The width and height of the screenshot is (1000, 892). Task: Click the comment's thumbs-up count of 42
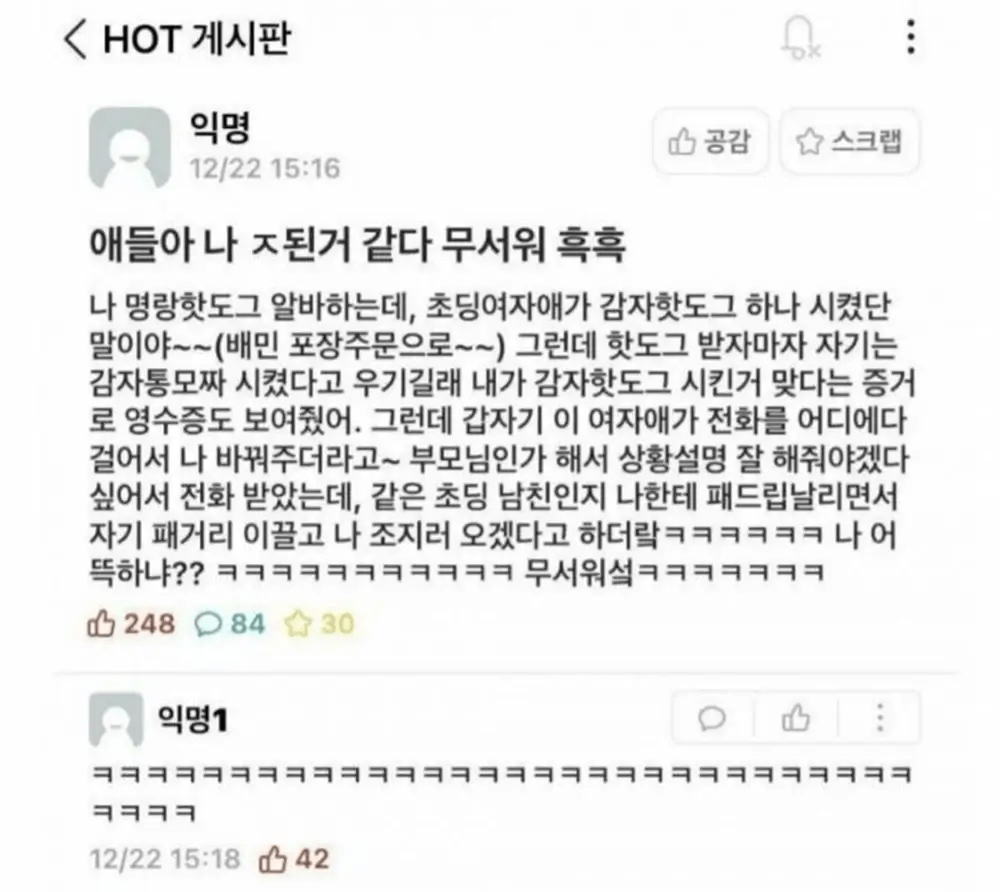coord(312,859)
